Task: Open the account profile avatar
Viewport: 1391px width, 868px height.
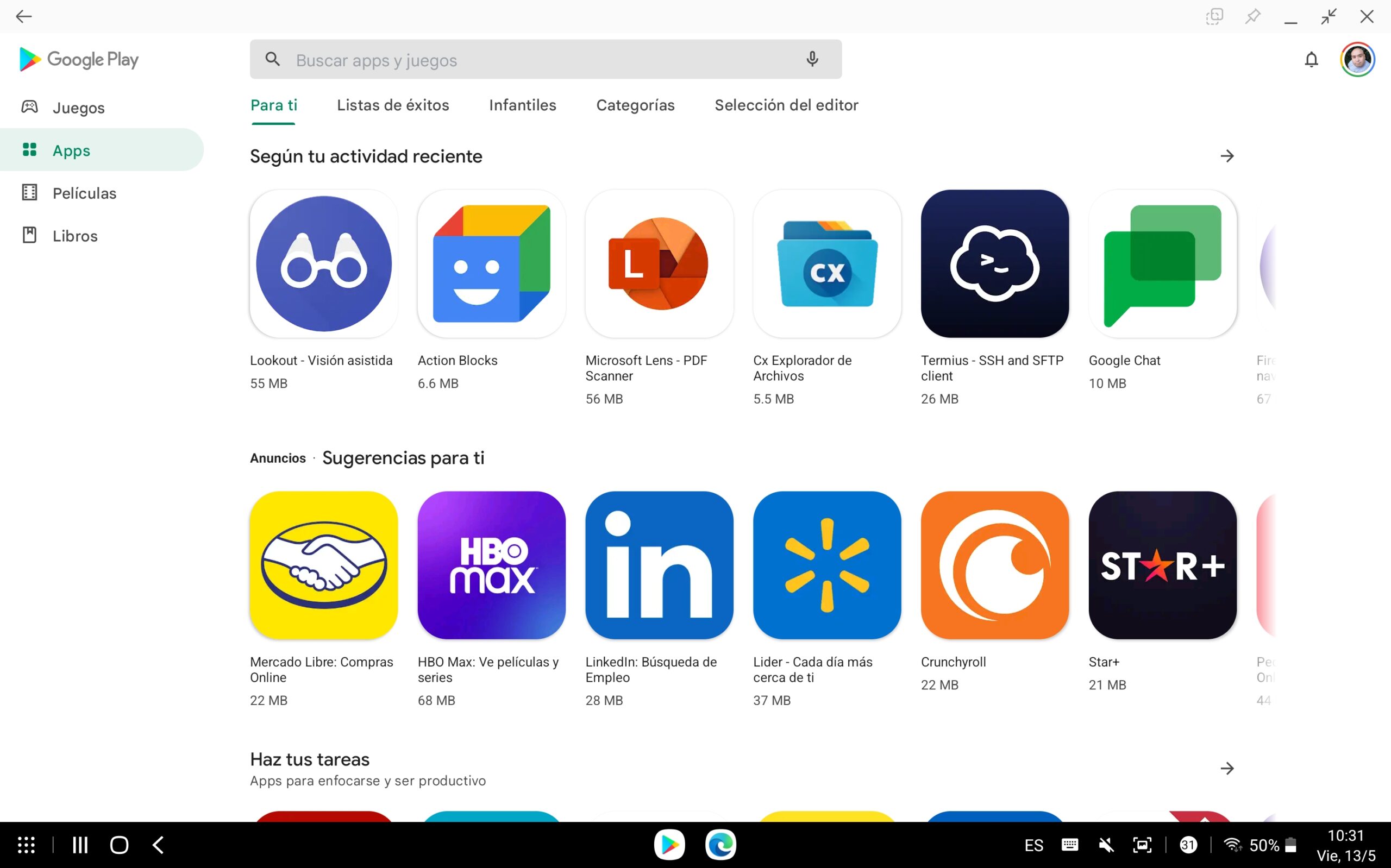Action: (1357, 59)
